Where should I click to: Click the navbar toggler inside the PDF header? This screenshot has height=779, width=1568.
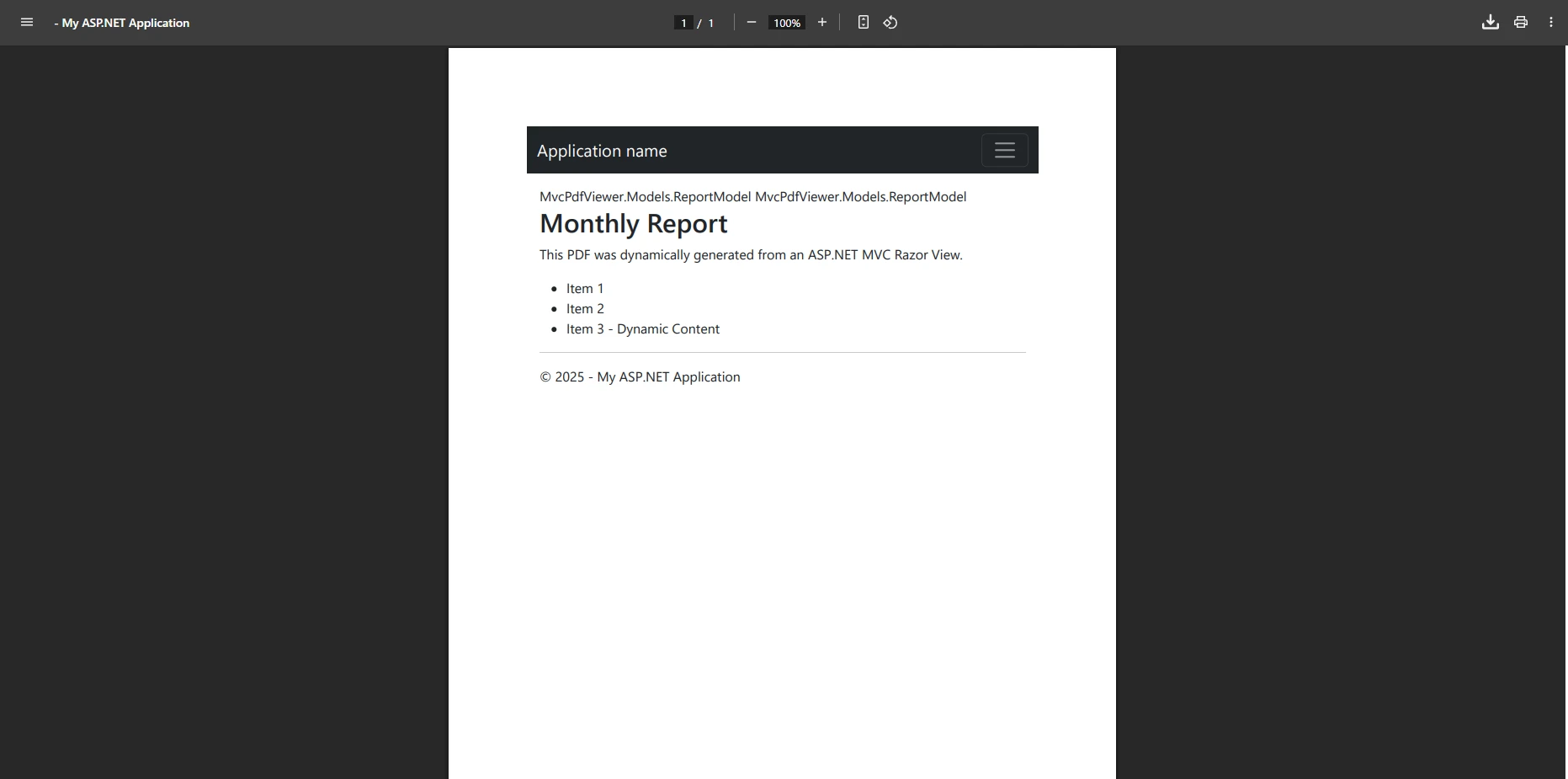pyautogui.click(x=1005, y=150)
